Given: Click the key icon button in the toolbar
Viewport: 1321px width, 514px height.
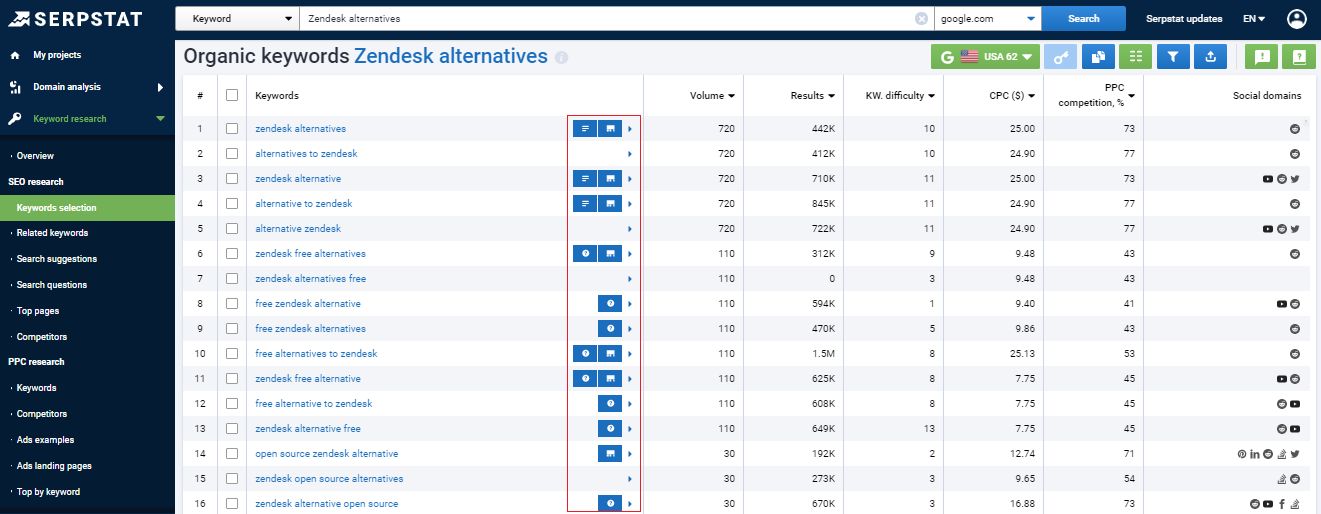Looking at the screenshot, I should click(1060, 57).
